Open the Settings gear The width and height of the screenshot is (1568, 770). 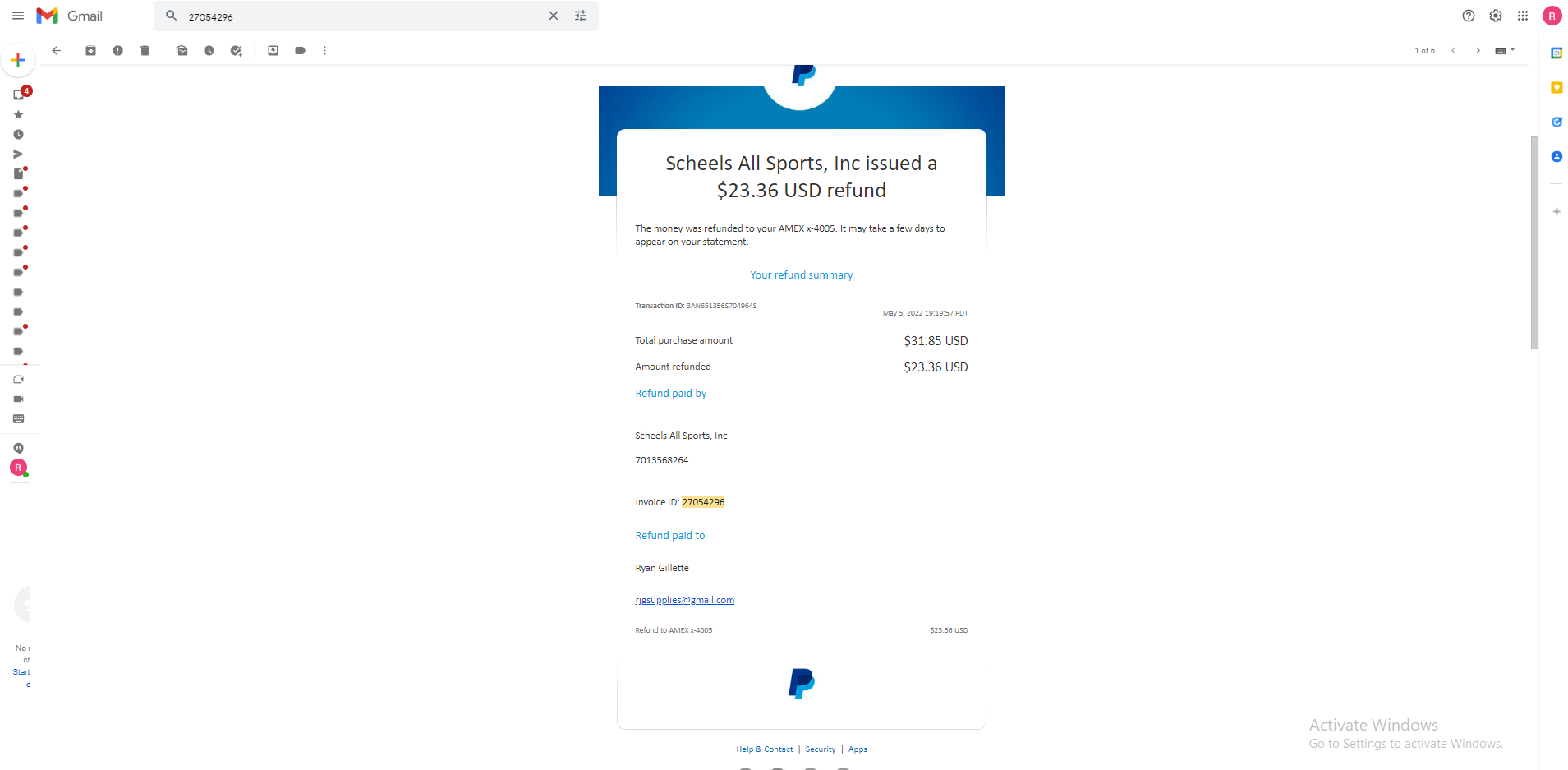[1496, 16]
